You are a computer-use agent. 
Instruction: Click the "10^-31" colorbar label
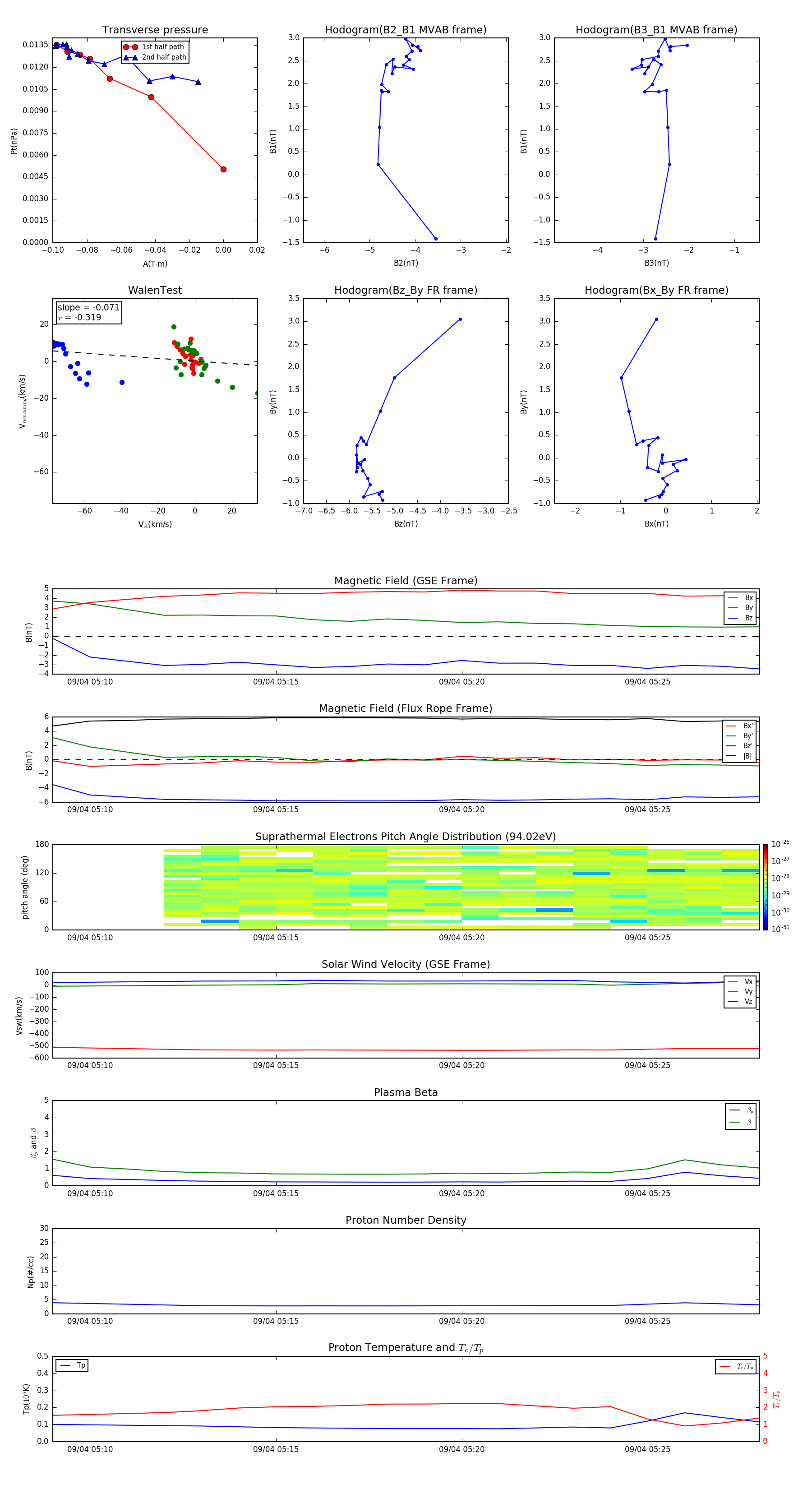point(780,929)
